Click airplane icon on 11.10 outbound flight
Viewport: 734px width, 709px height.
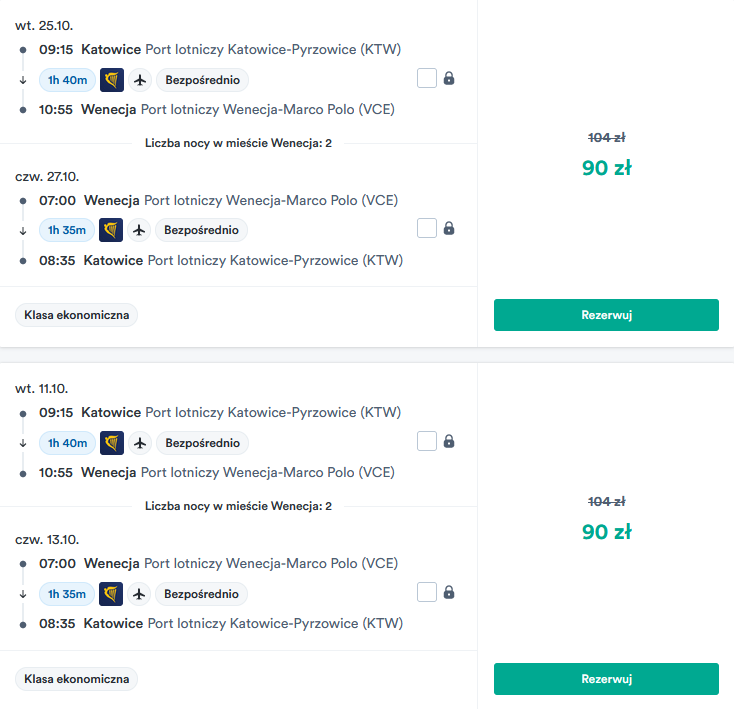(140, 443)
